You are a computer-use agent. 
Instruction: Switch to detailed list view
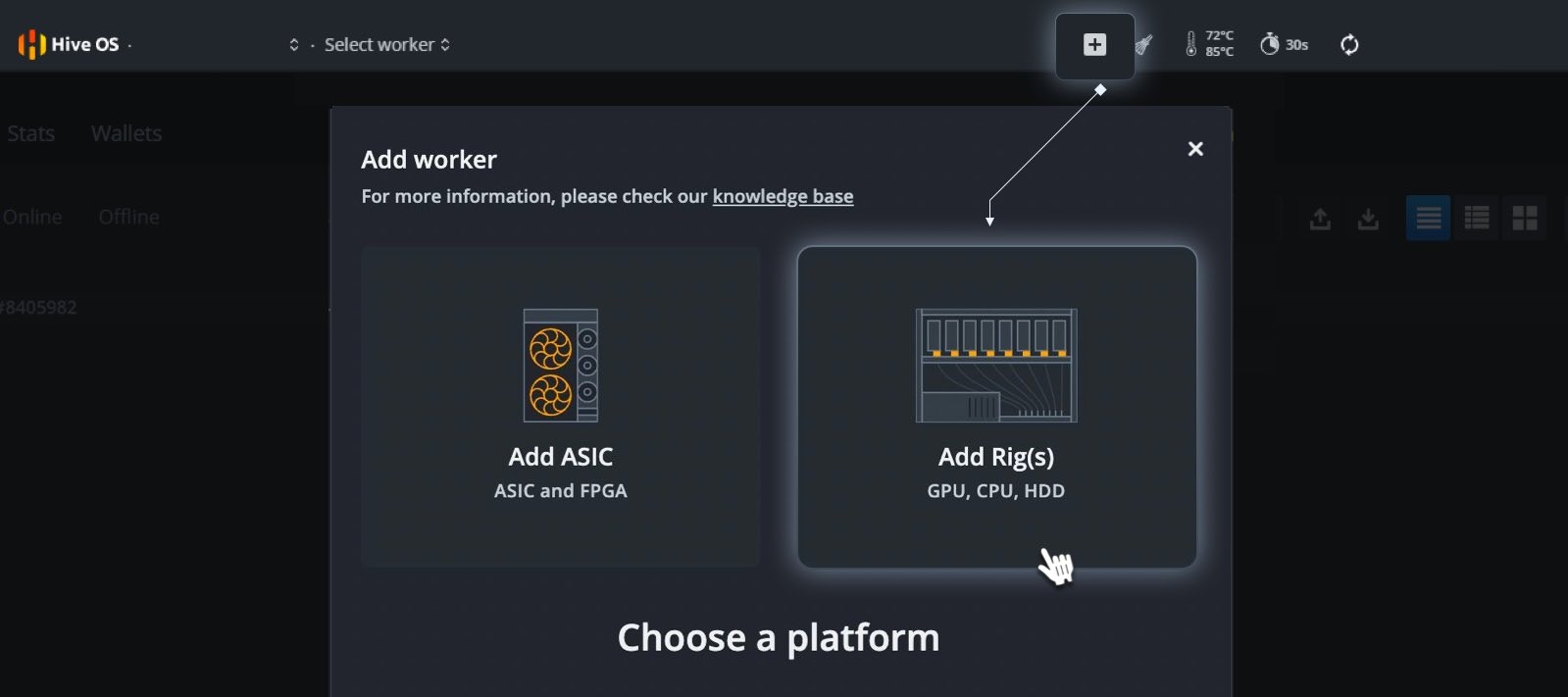tap(1477, 218)
